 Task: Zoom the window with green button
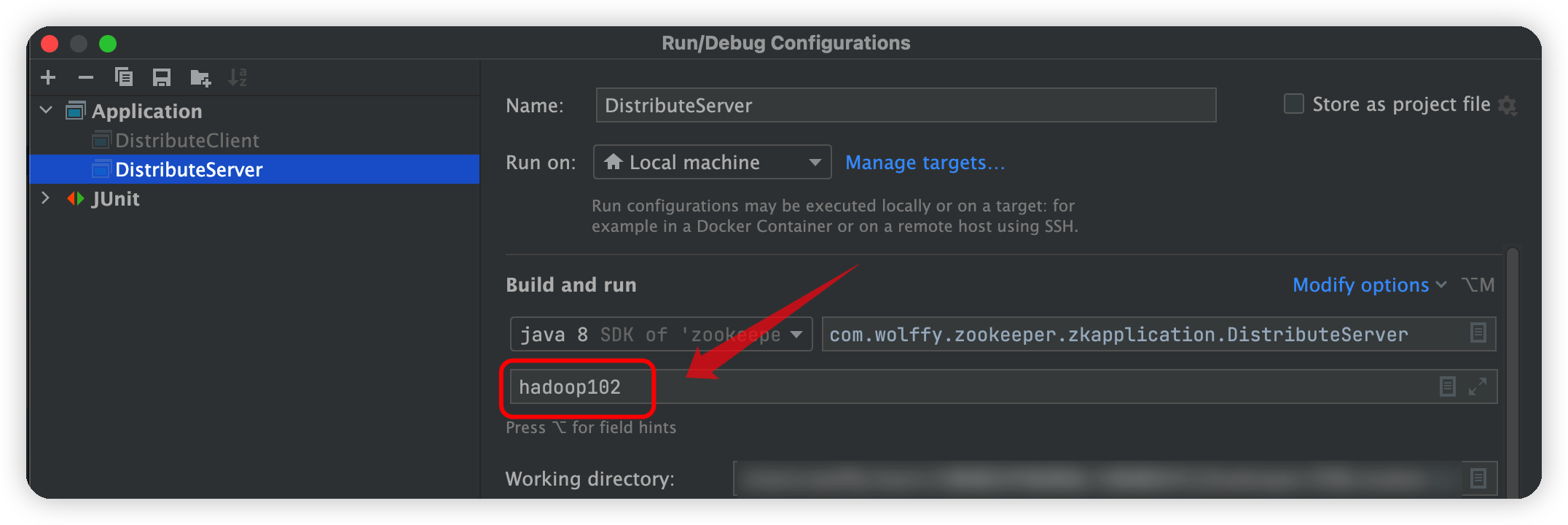click(x=108, y=44)
